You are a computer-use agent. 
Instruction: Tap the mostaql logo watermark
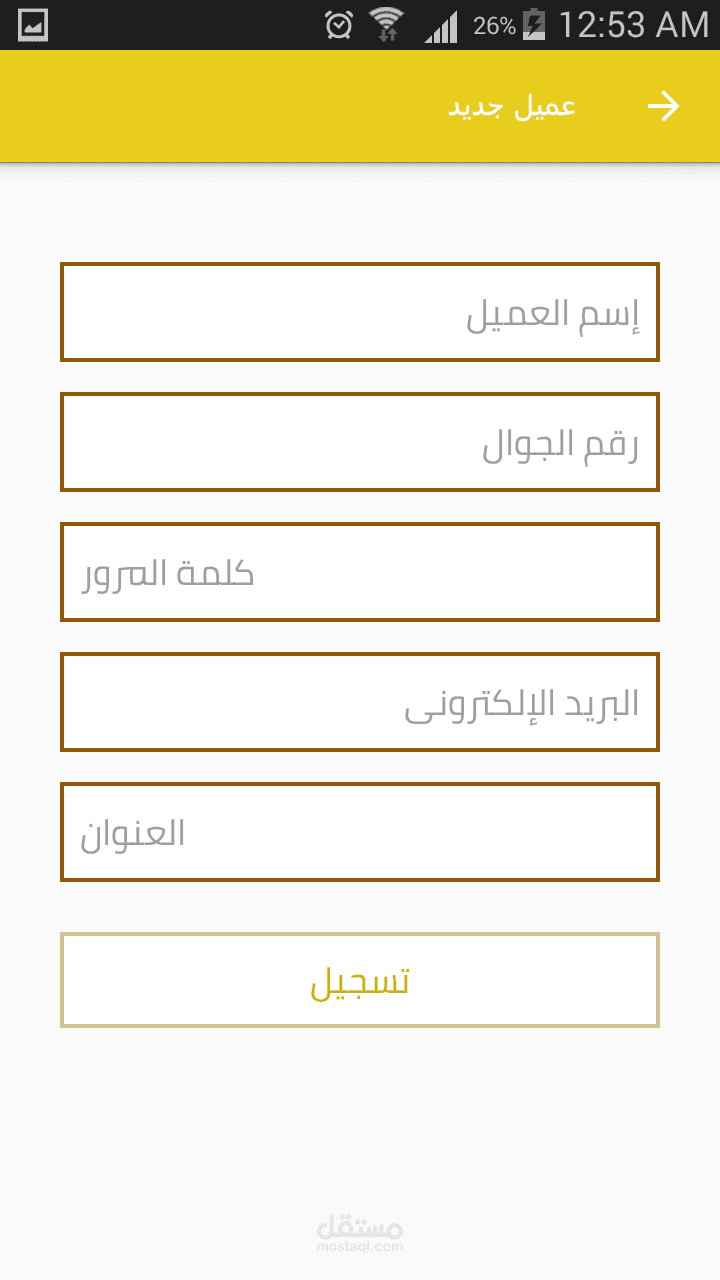(359, 1226)
